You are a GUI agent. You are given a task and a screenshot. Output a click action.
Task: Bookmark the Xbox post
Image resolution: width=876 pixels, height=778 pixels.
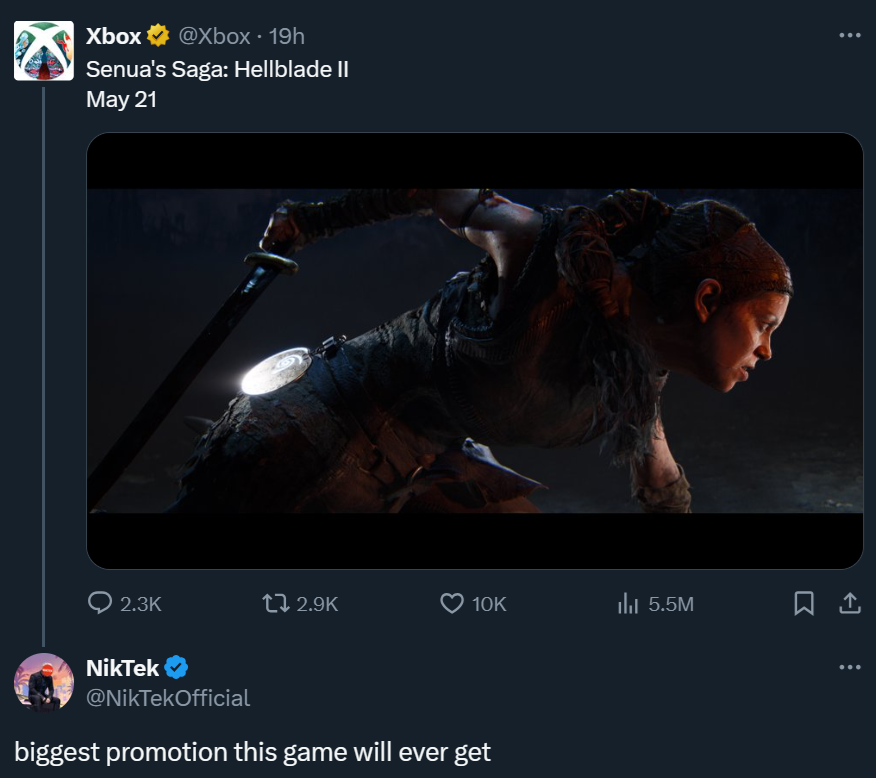(x=803, y=603)
